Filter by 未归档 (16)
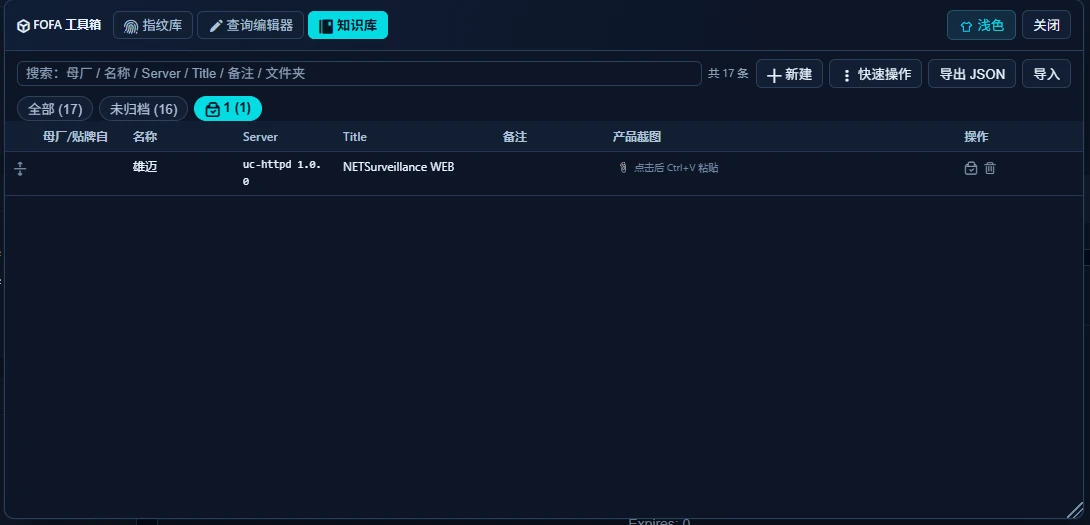 143,108
